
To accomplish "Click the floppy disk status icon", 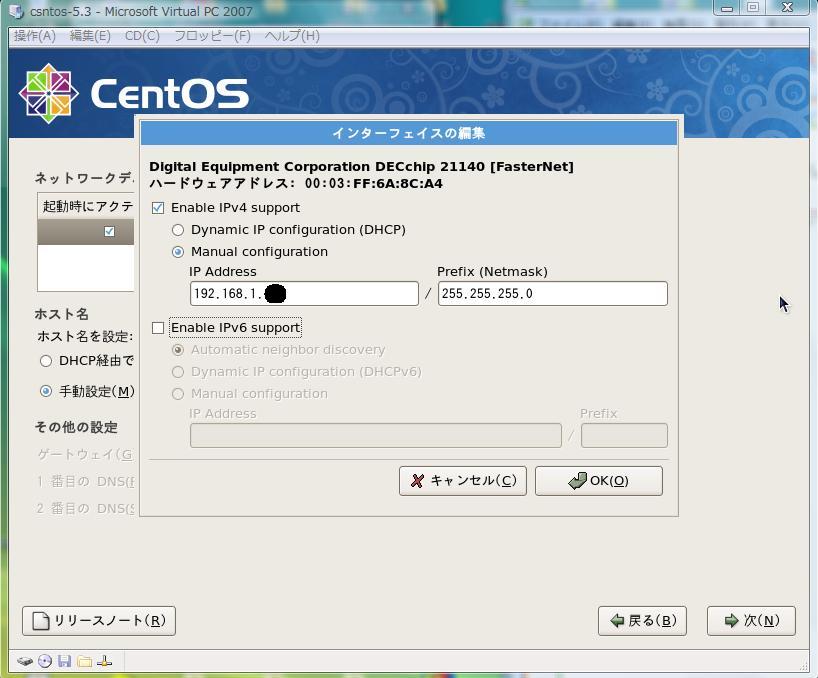I will [65, 661].
